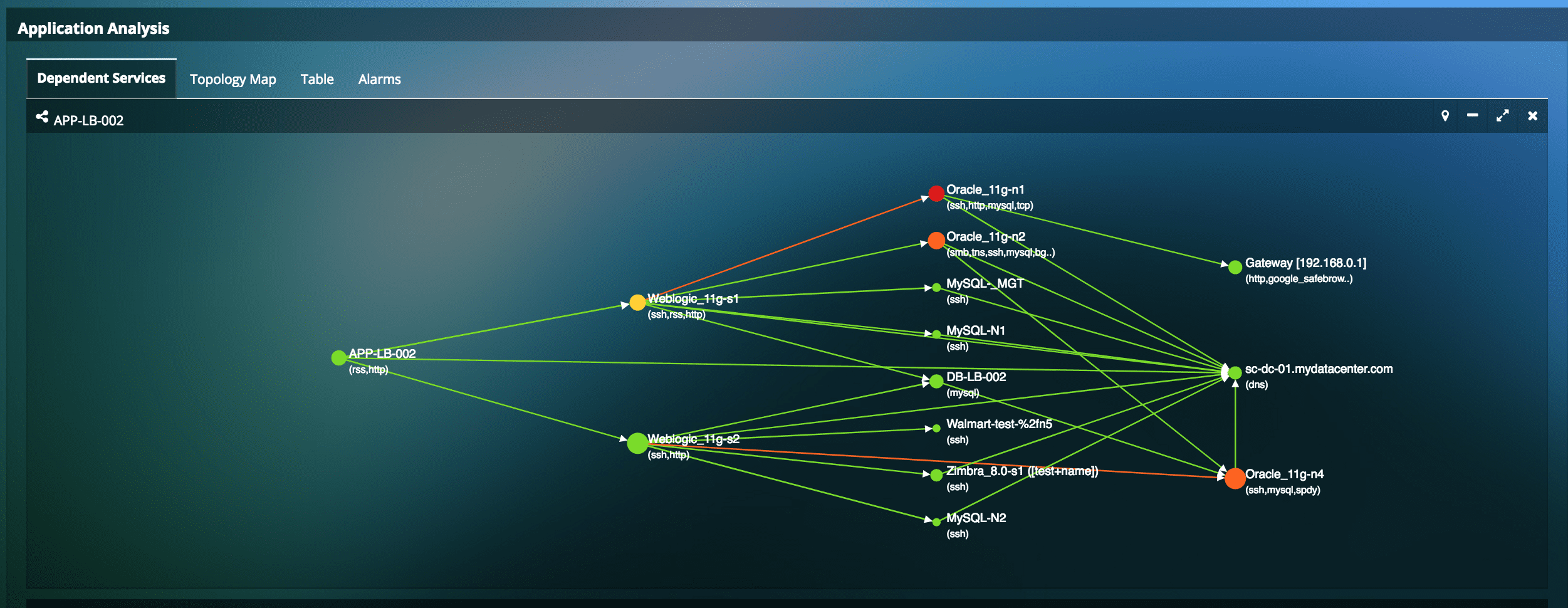Click the (dns) services text

click(x=1256, y=385)
